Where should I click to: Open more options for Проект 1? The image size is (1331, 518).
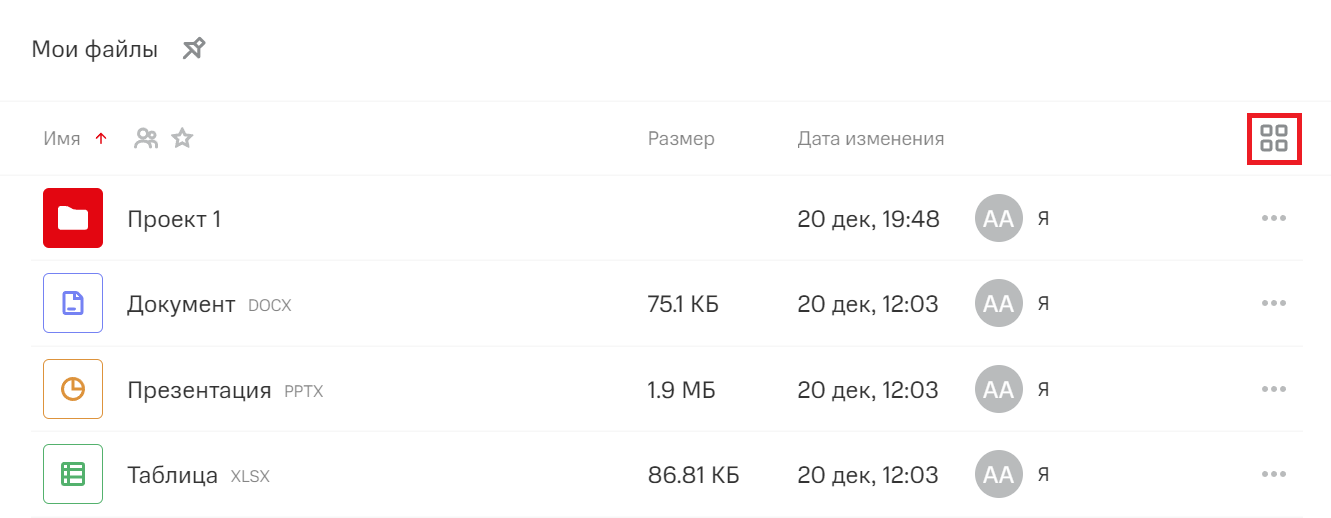(x=1273, y=218)
